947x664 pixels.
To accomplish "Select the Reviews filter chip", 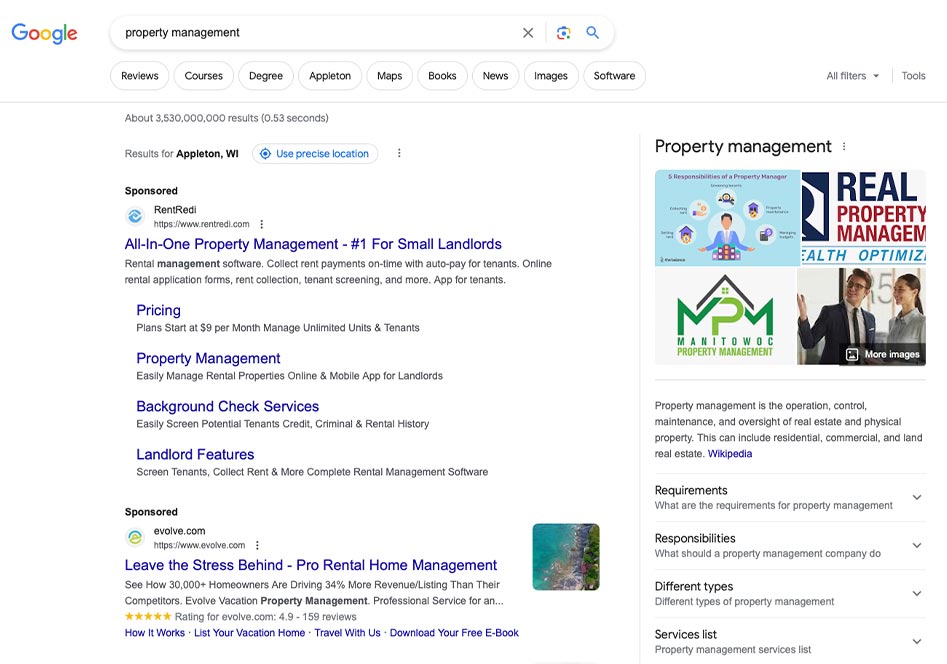I will [140, 76].
